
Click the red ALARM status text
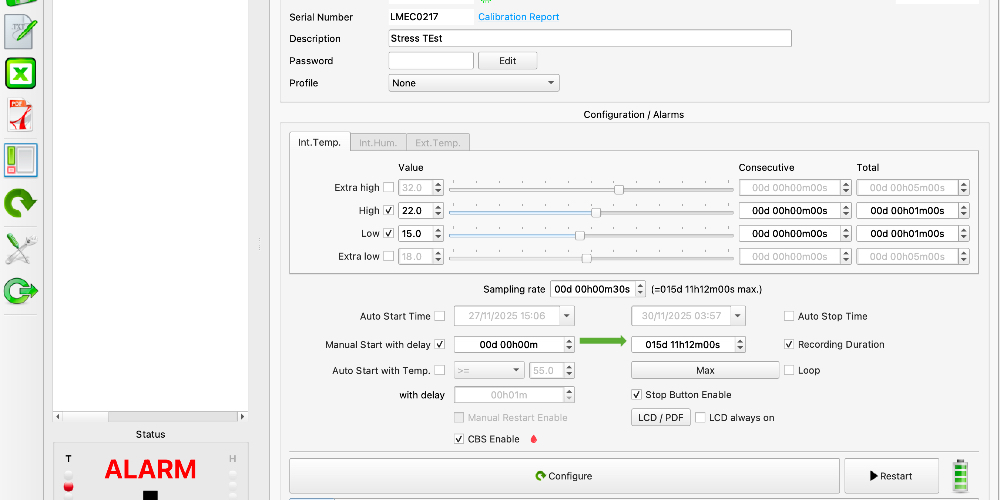pyautogui.click(x=151, y=469)
